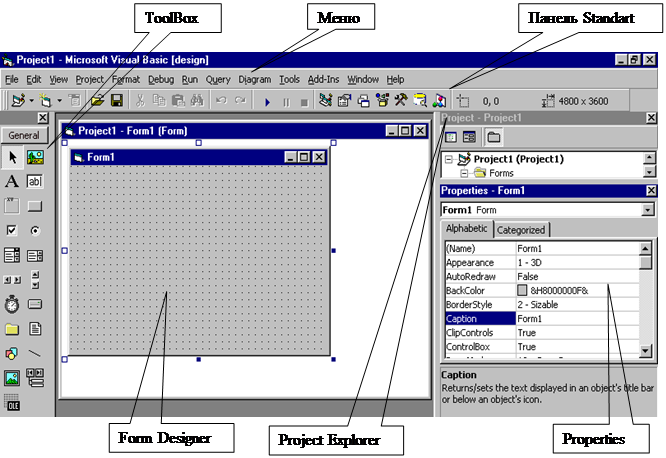Toggle Folders in the Project panel

(x=494, y=137)
